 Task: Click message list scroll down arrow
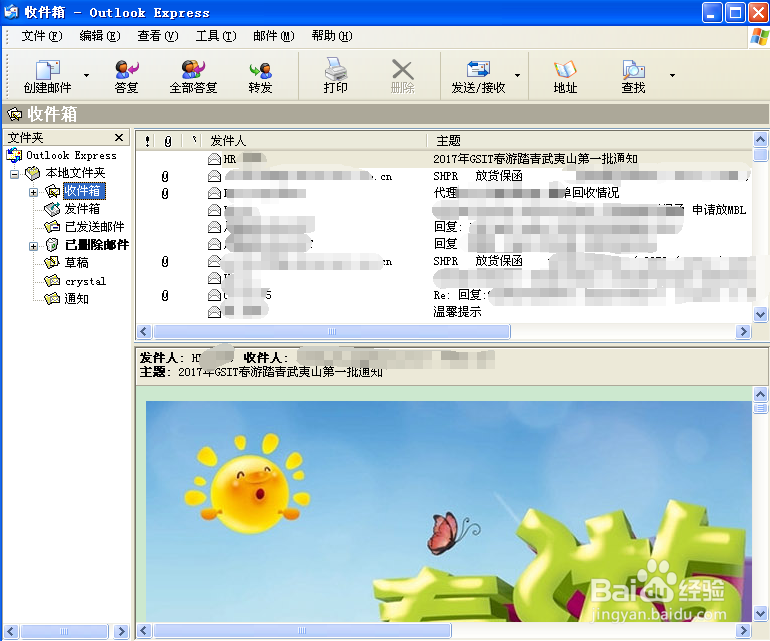coord(760,314)
